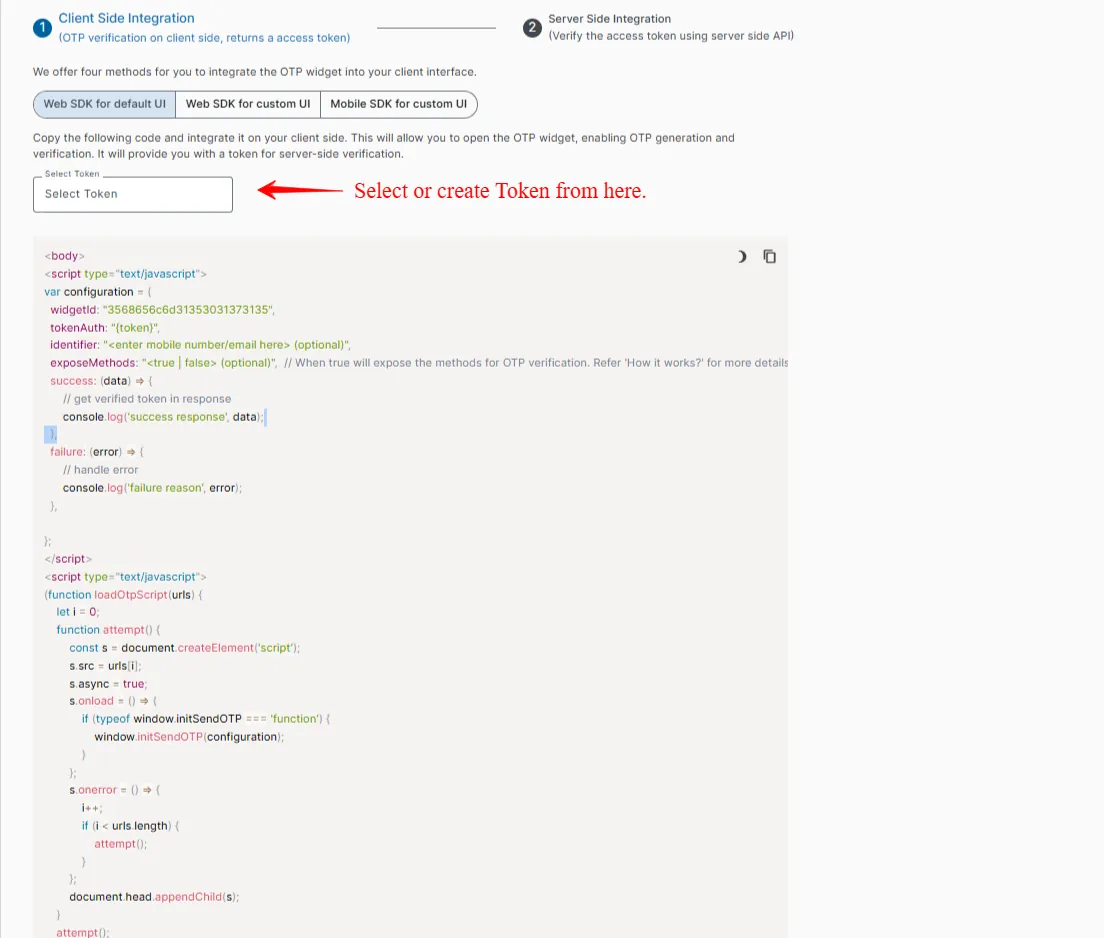This screenshot has height=938, width=1104.
Task: Click the s.onerror handler line
Action: 115,790
